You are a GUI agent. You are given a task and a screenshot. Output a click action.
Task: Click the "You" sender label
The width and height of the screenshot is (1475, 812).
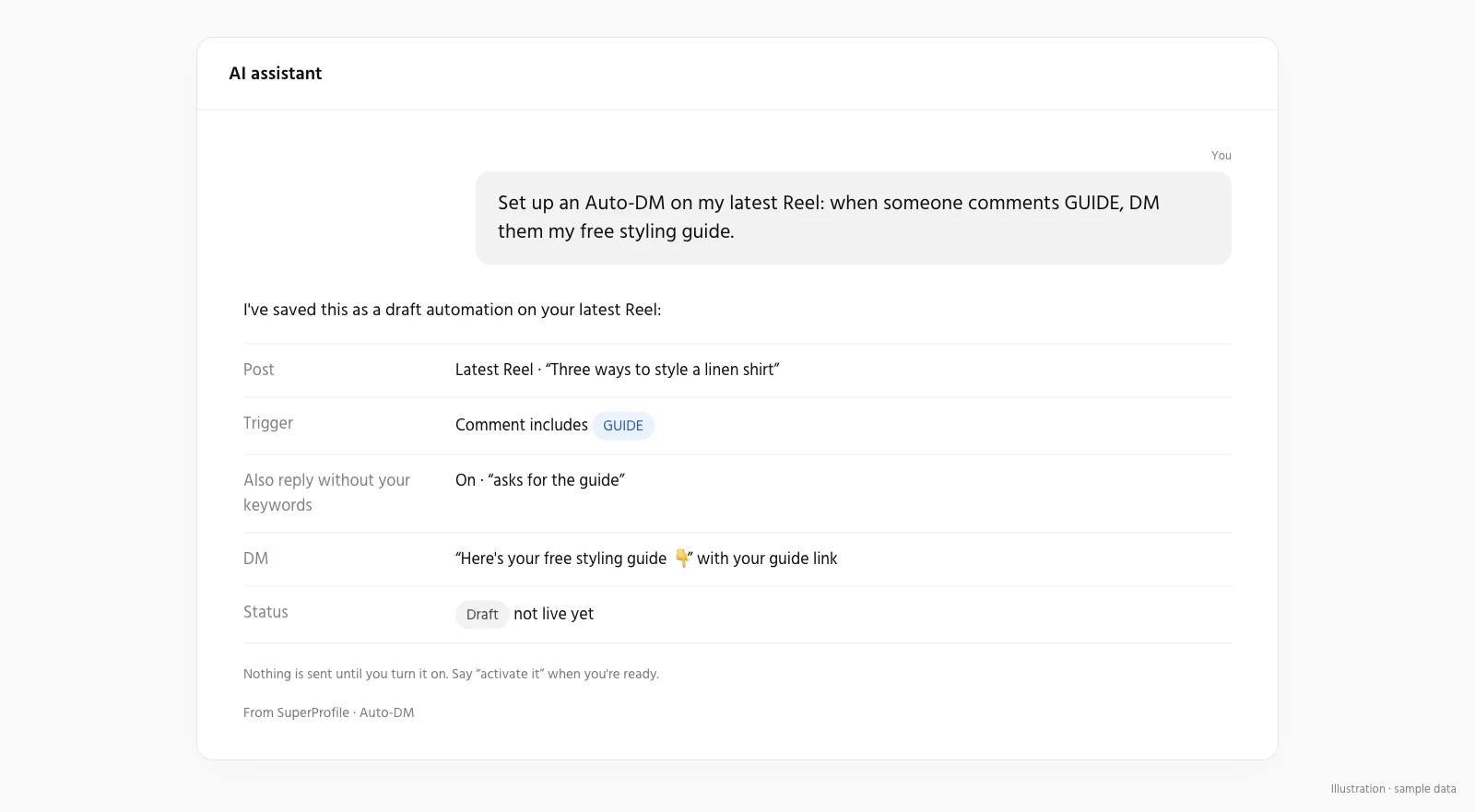[x=1221, y=156]
